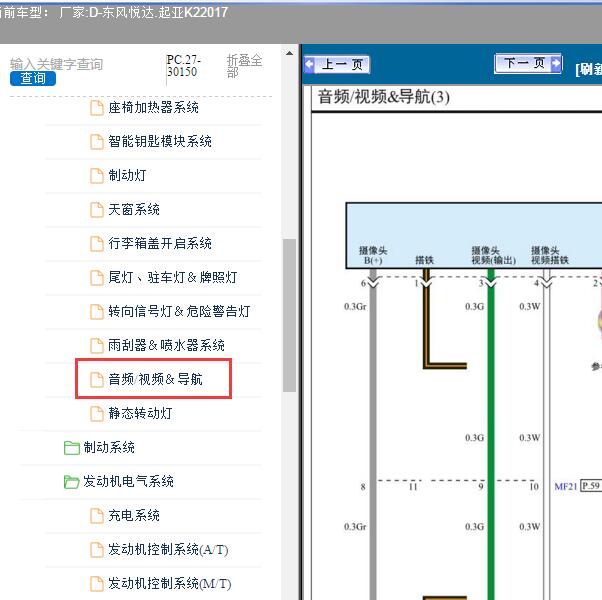The width and height of the screenshot is (602, 600).
Task: Click left arrow icon on 上一页
Action: (309, 64)
